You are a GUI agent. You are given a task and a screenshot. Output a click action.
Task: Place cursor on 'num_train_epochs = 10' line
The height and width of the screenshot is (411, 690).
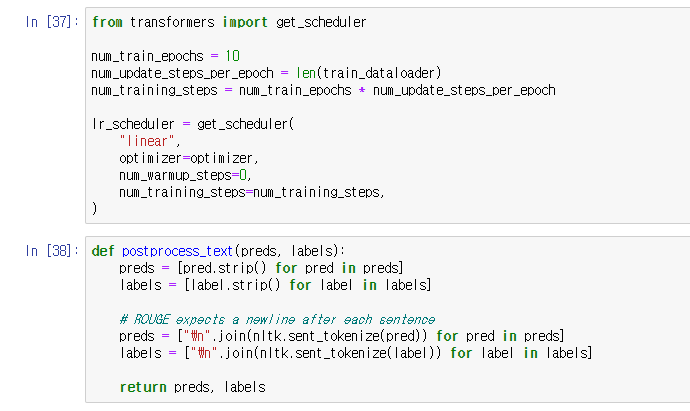(165, 56)
